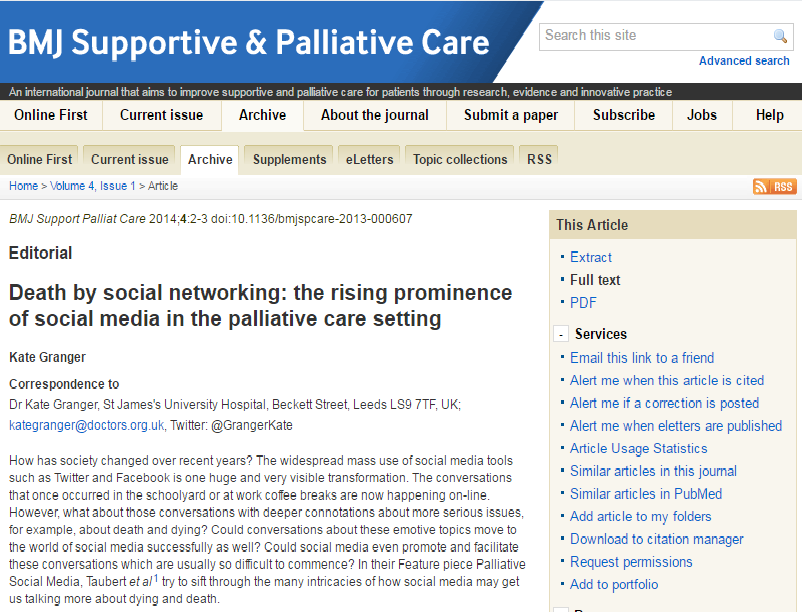Image resolution: width=802 pixels, height=614 pixels.
Task: Switch to the eLetters tab
Action: tap(369, 160)
